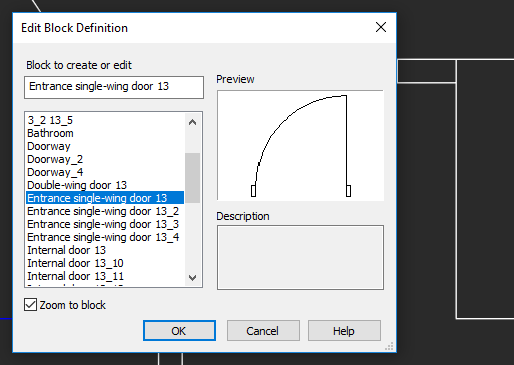Select Double-wing door 13 block
The height and width of the screenshot is (365, 514).
pyautogui.click(x=105, y=185)
